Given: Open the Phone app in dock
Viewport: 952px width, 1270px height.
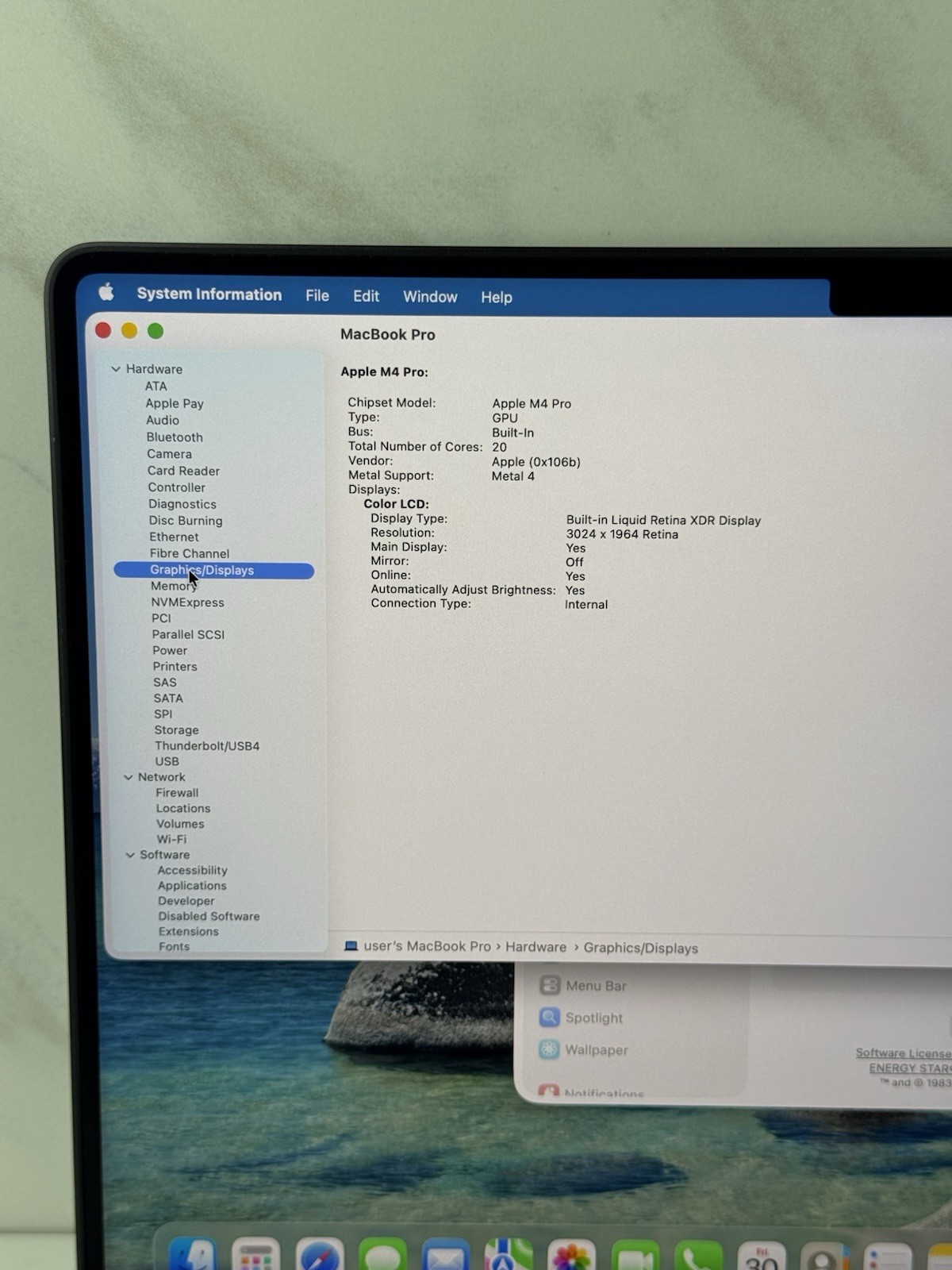Looking at the screenshot, I should pos(698,1254).
